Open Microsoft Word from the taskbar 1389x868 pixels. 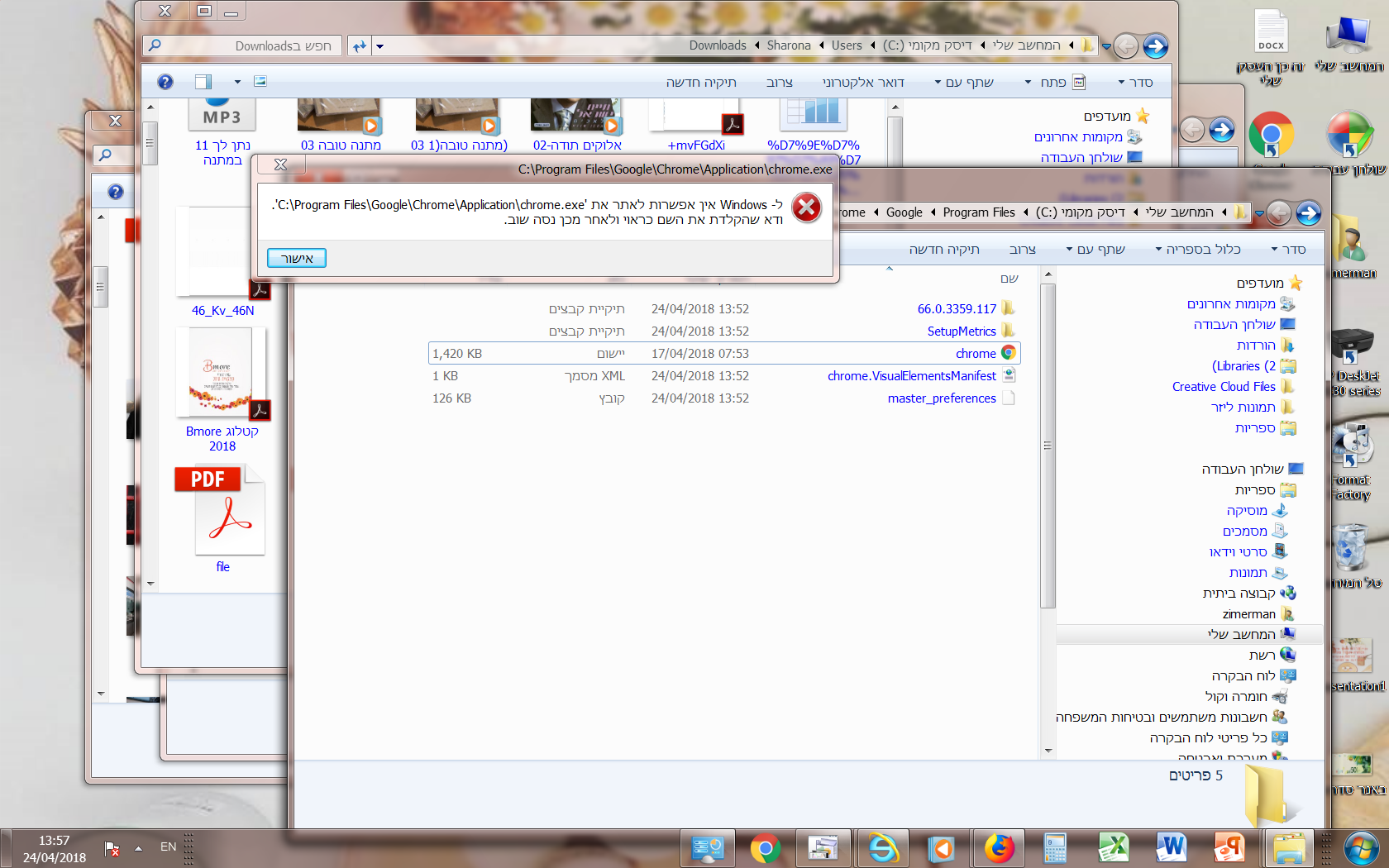pos(1172,848)
